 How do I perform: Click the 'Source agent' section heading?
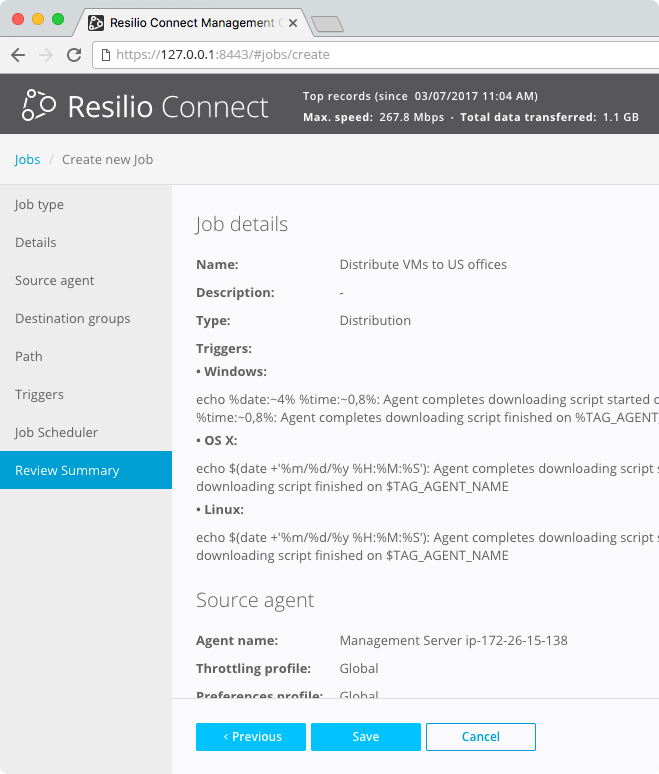point(255,600)
